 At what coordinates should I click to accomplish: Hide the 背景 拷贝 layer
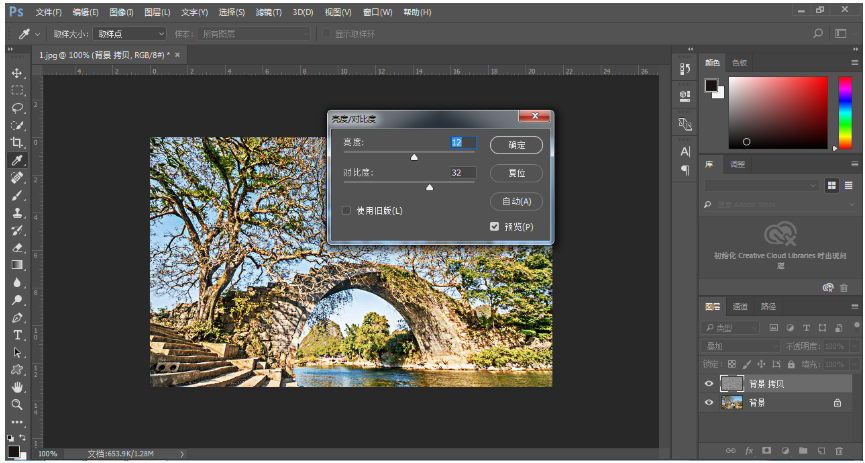click(710, 384)
